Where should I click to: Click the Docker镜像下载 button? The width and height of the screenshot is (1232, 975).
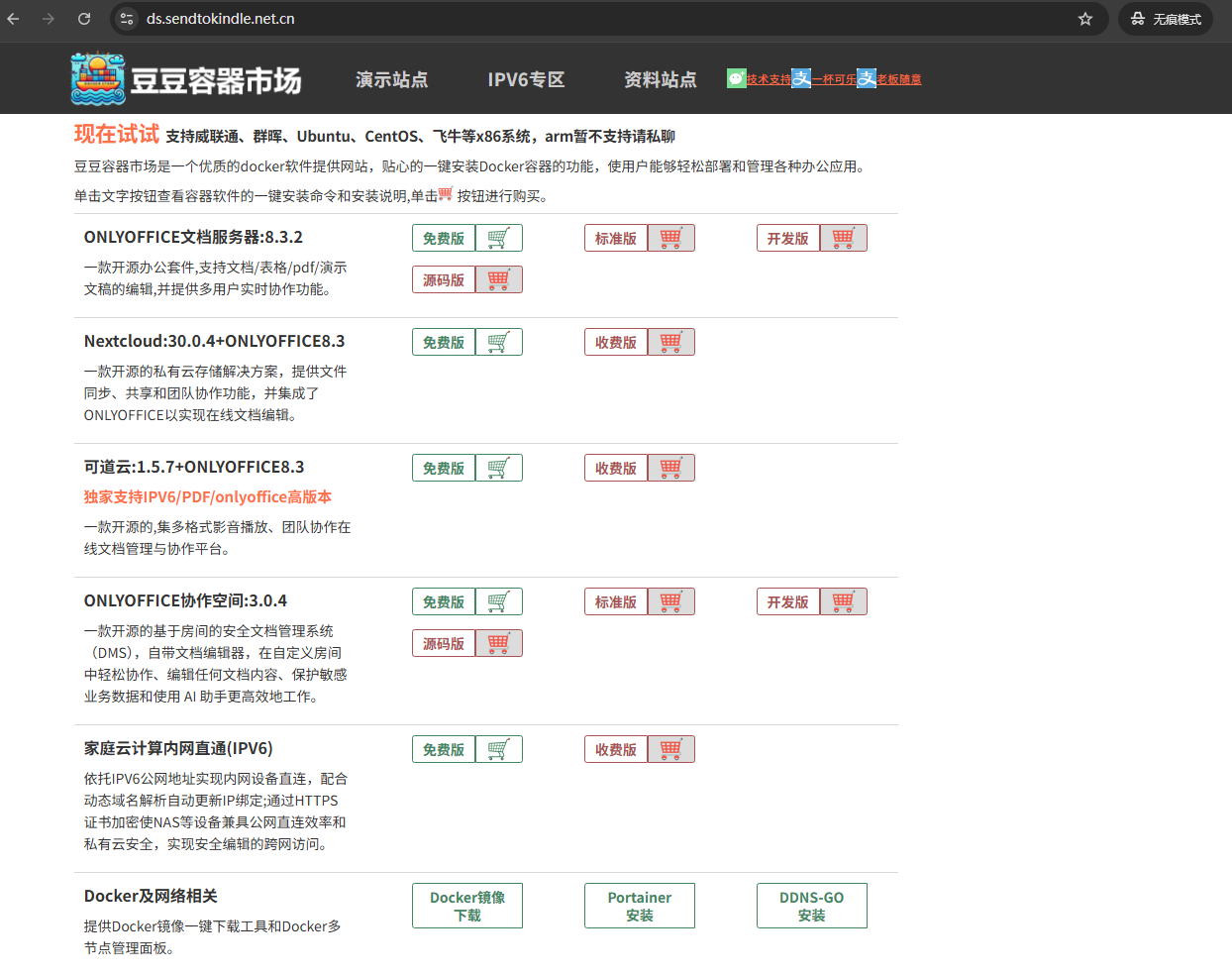[467, 906]
